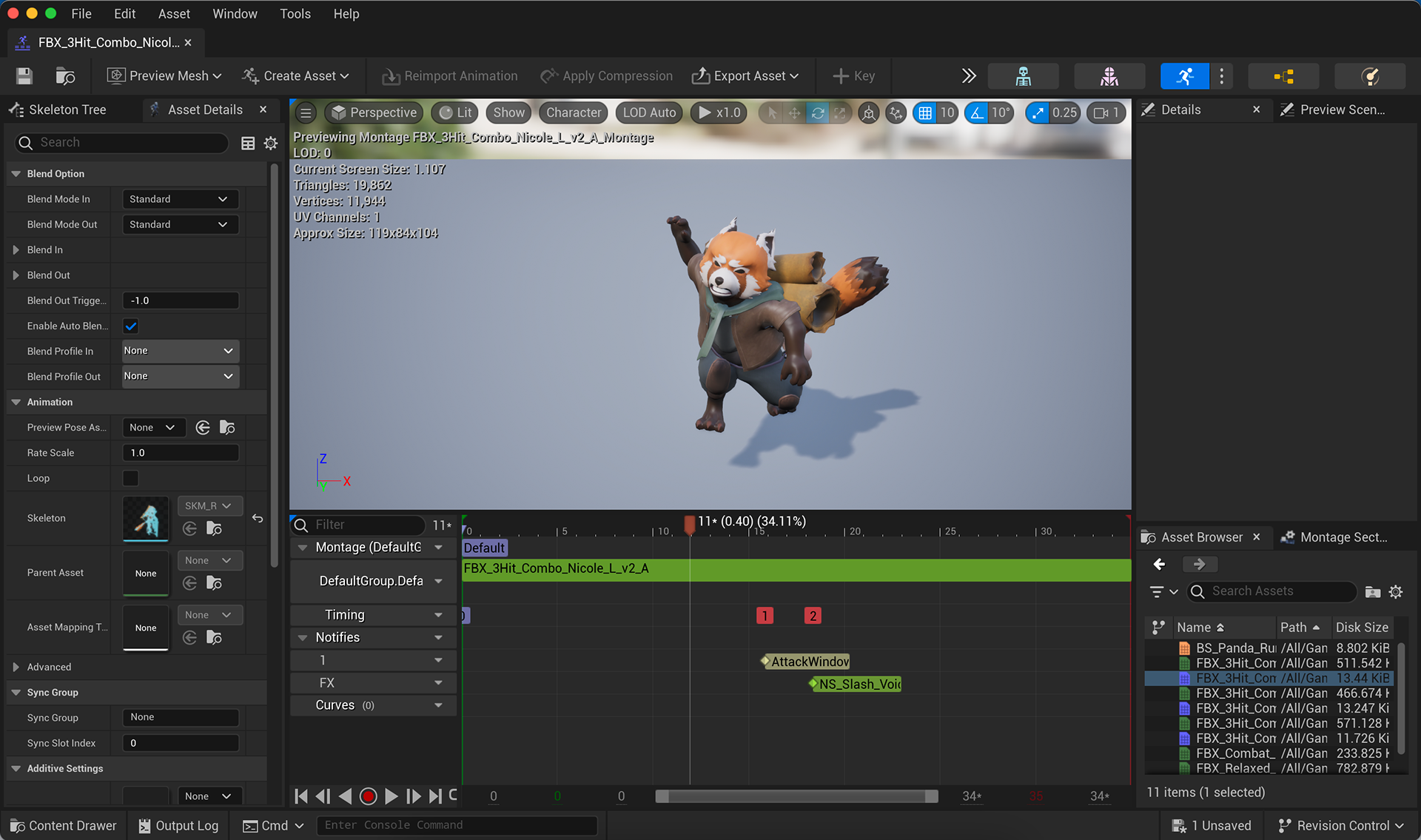Click the AttackWindow notify on the timeline
Viewport: 1421px width, 840px height.
point(805,662)
